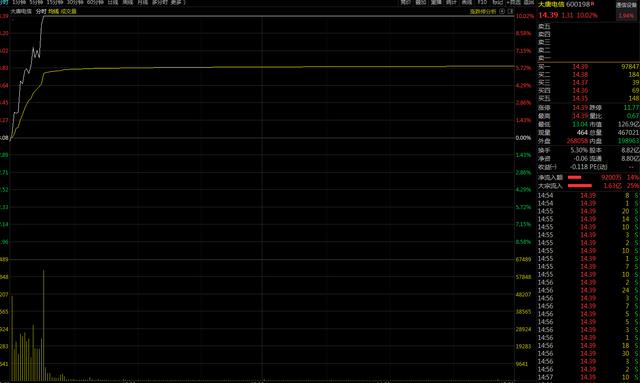Viewport: 640px width, 383px height.
Task: Click the 10.02% right axis label
Action: (525, 16)
